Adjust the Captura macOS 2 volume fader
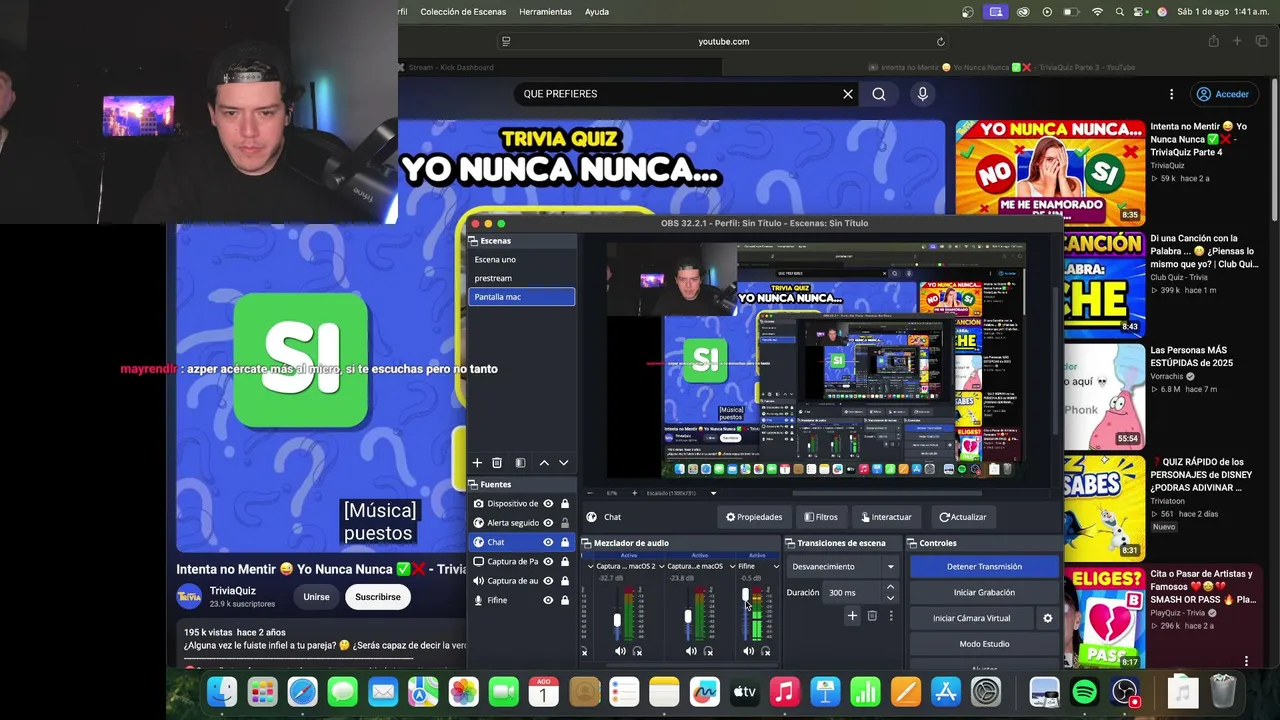 point(617,621)
